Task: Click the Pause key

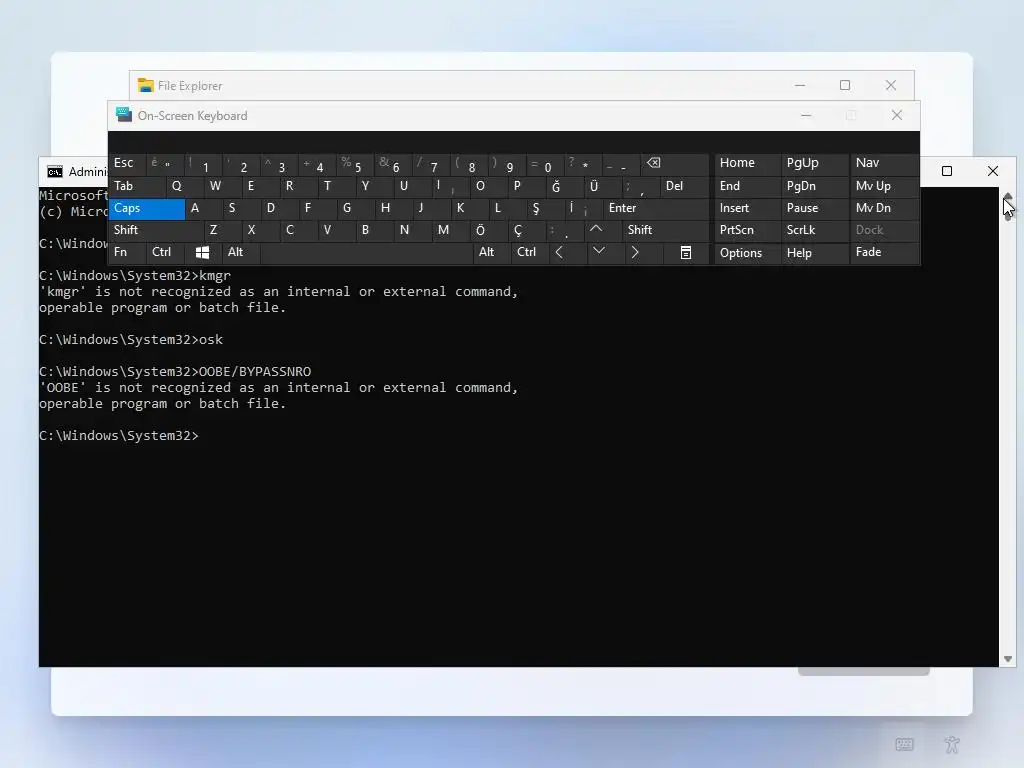Action: pos(814,208)
